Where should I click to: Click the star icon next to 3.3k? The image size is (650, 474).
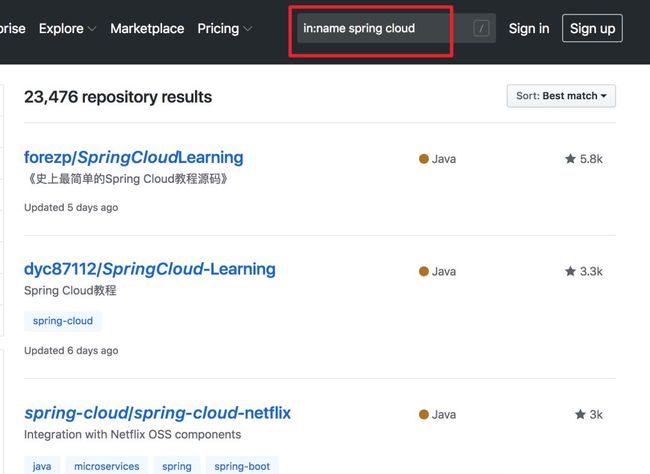click(x=570, y=271)
